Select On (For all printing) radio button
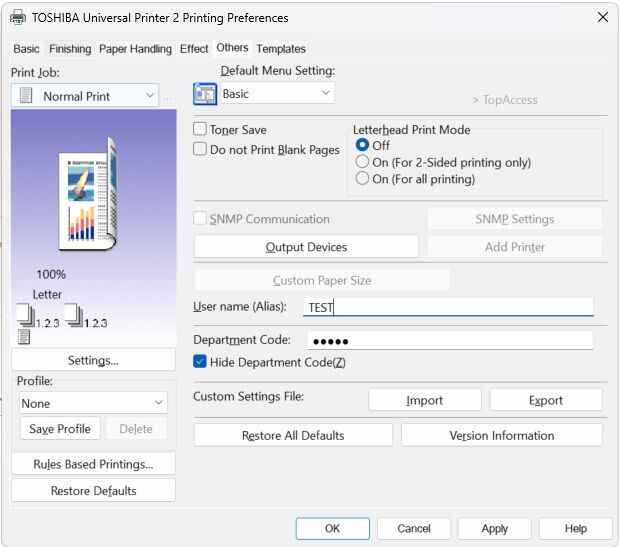619x547 pixels. pos(363,179)
